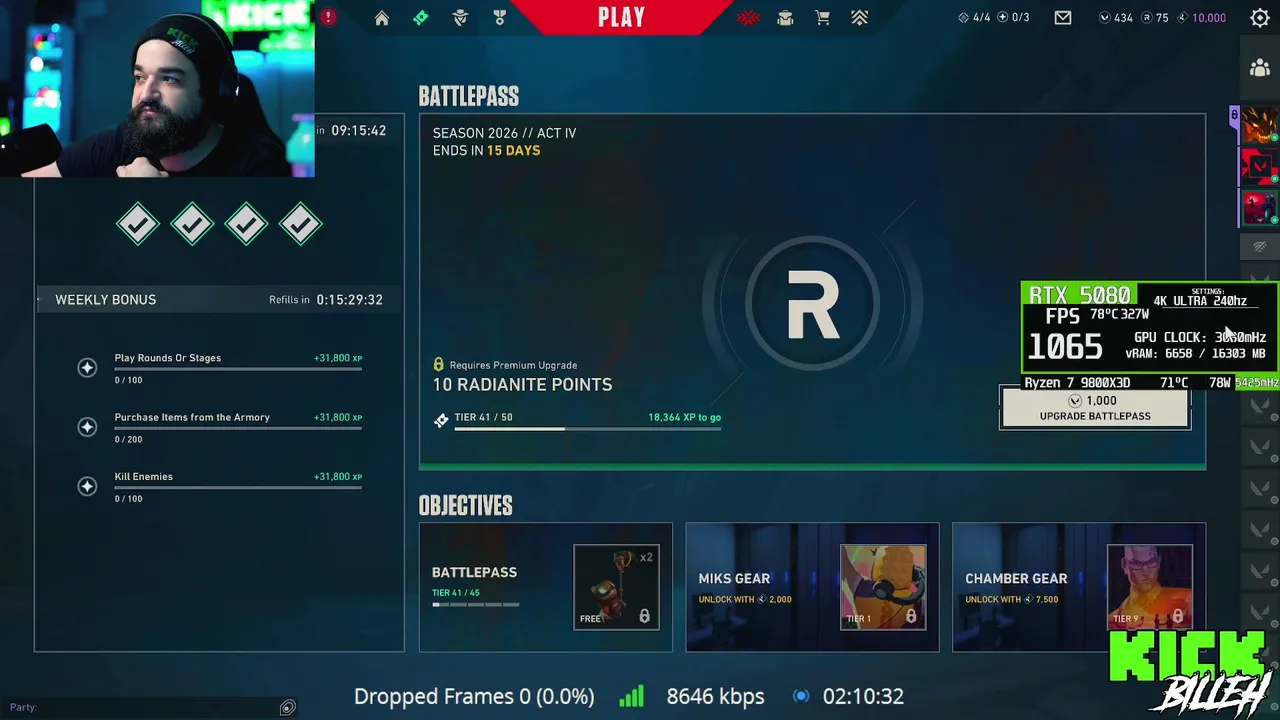Click the Kill Enemies progress bar
This screenshot has width=1280, height=720.
(238, 488)
